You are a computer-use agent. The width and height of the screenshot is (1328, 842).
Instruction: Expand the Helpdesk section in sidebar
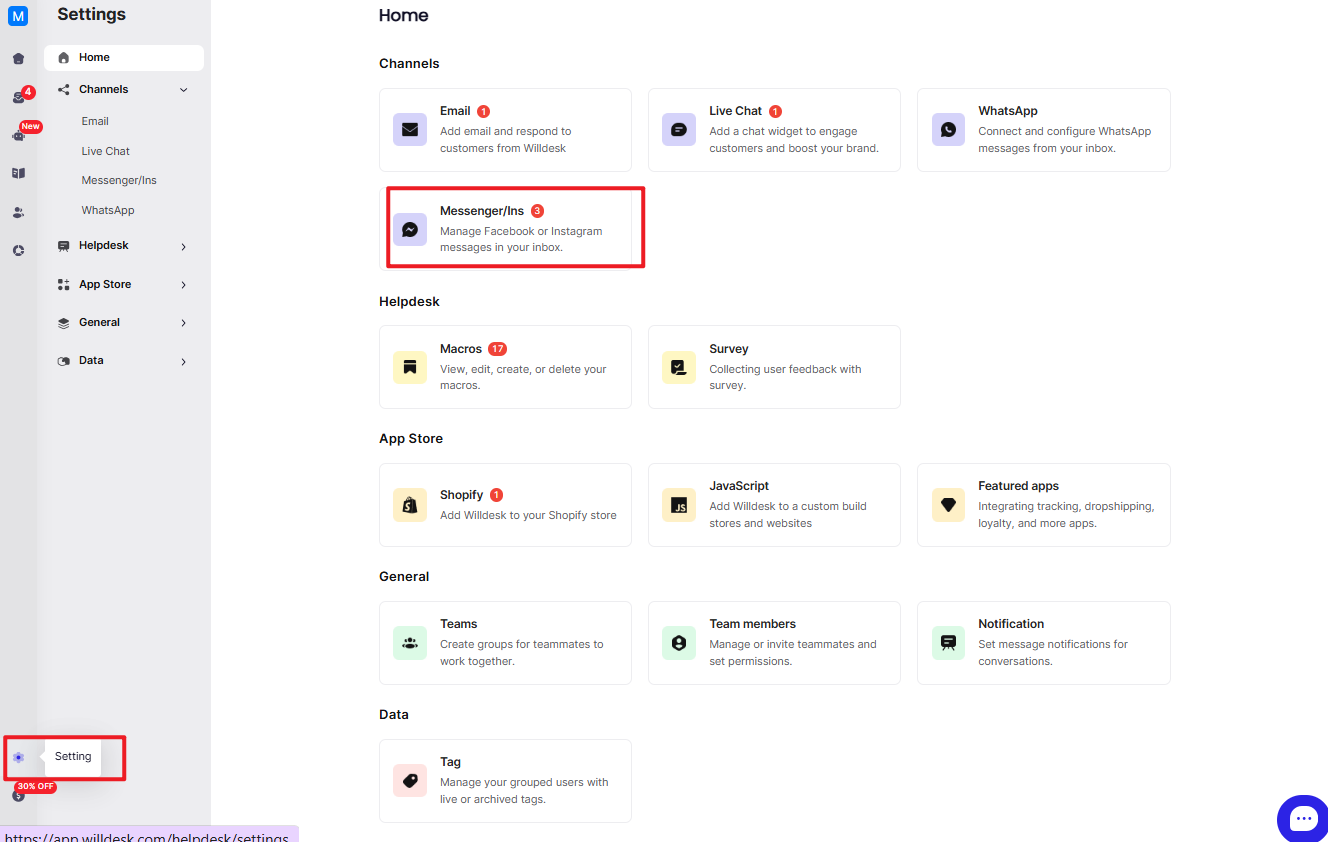pyautogui.click(x=124, y=246)
